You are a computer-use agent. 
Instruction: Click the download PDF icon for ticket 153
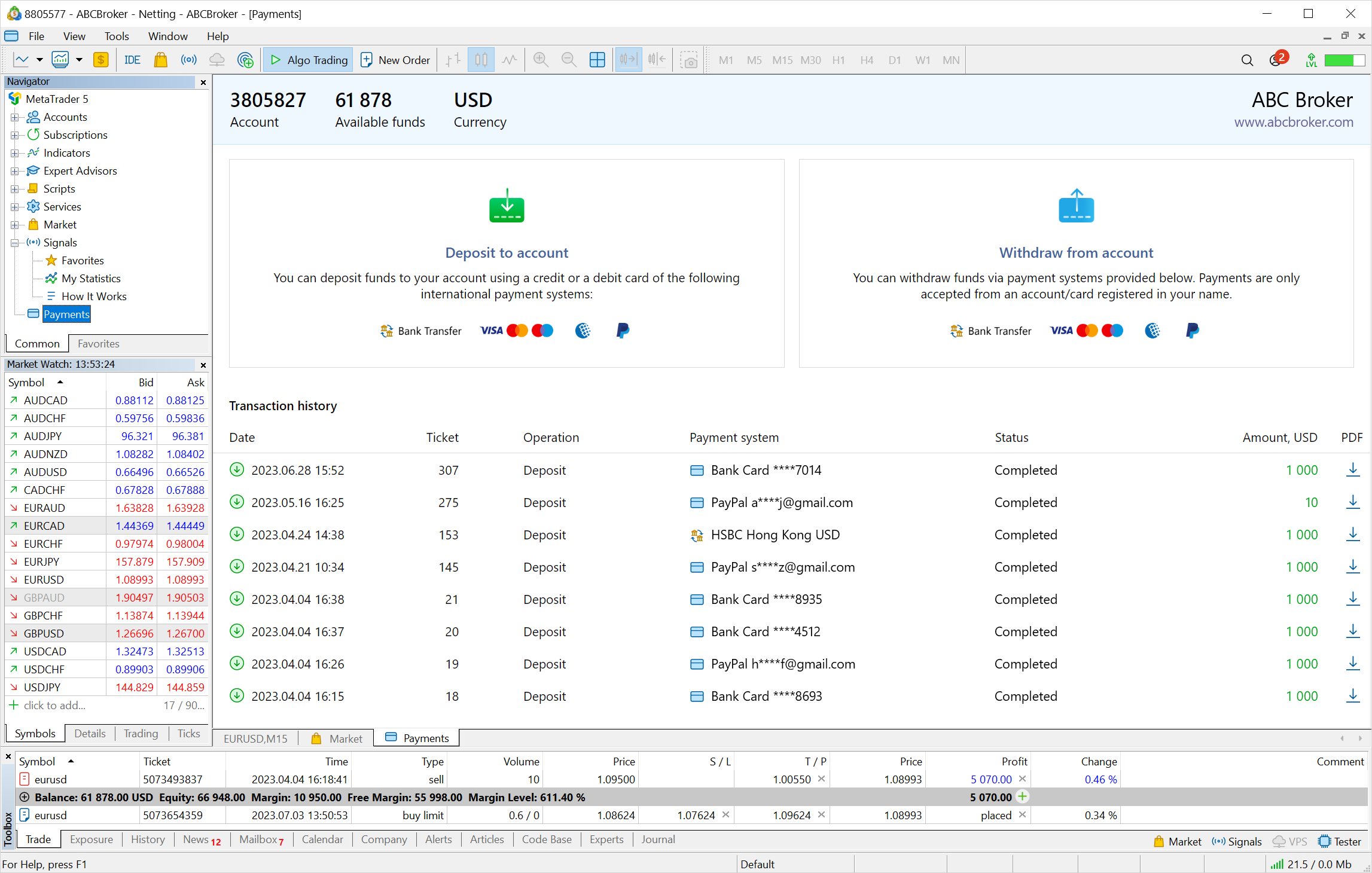[1352, 534]
